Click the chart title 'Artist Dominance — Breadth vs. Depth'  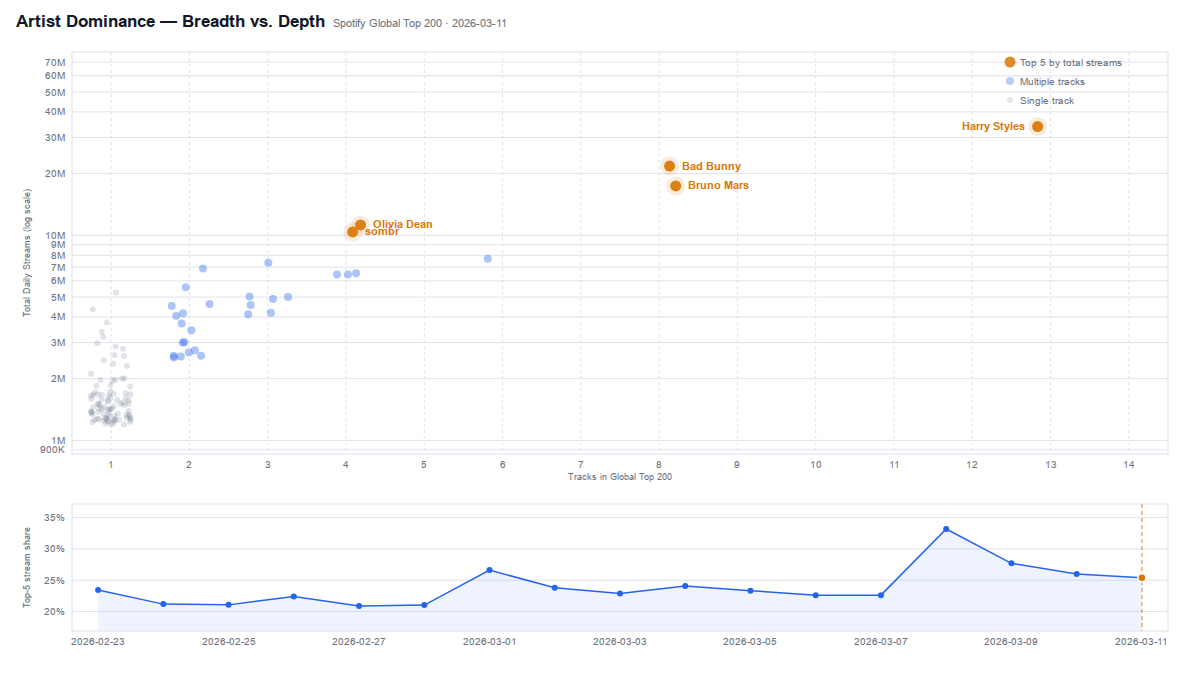[170, 21]
